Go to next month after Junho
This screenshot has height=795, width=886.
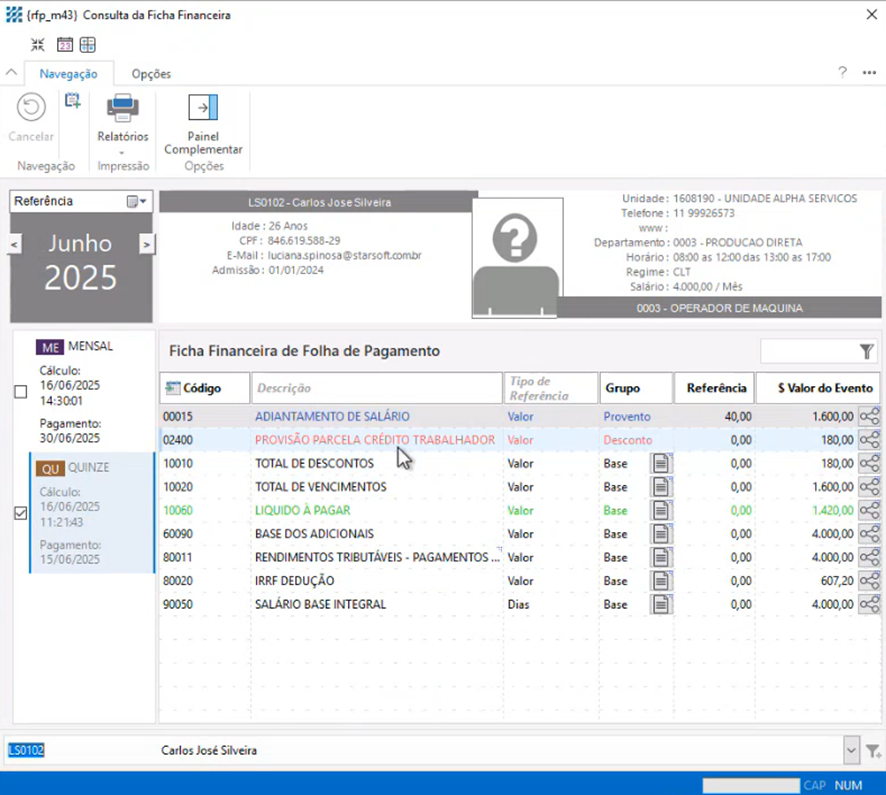pyautogui.click(x=146, y=244)
